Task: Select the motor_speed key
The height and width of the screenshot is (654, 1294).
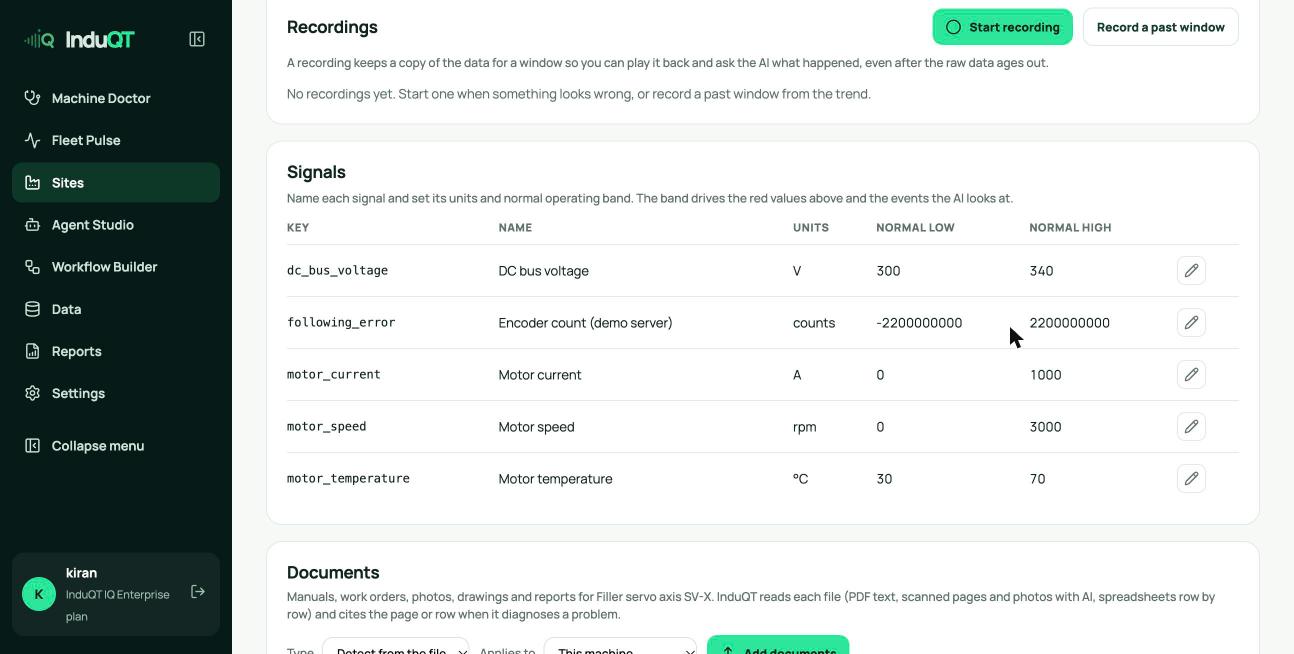Action: (327, 427)
